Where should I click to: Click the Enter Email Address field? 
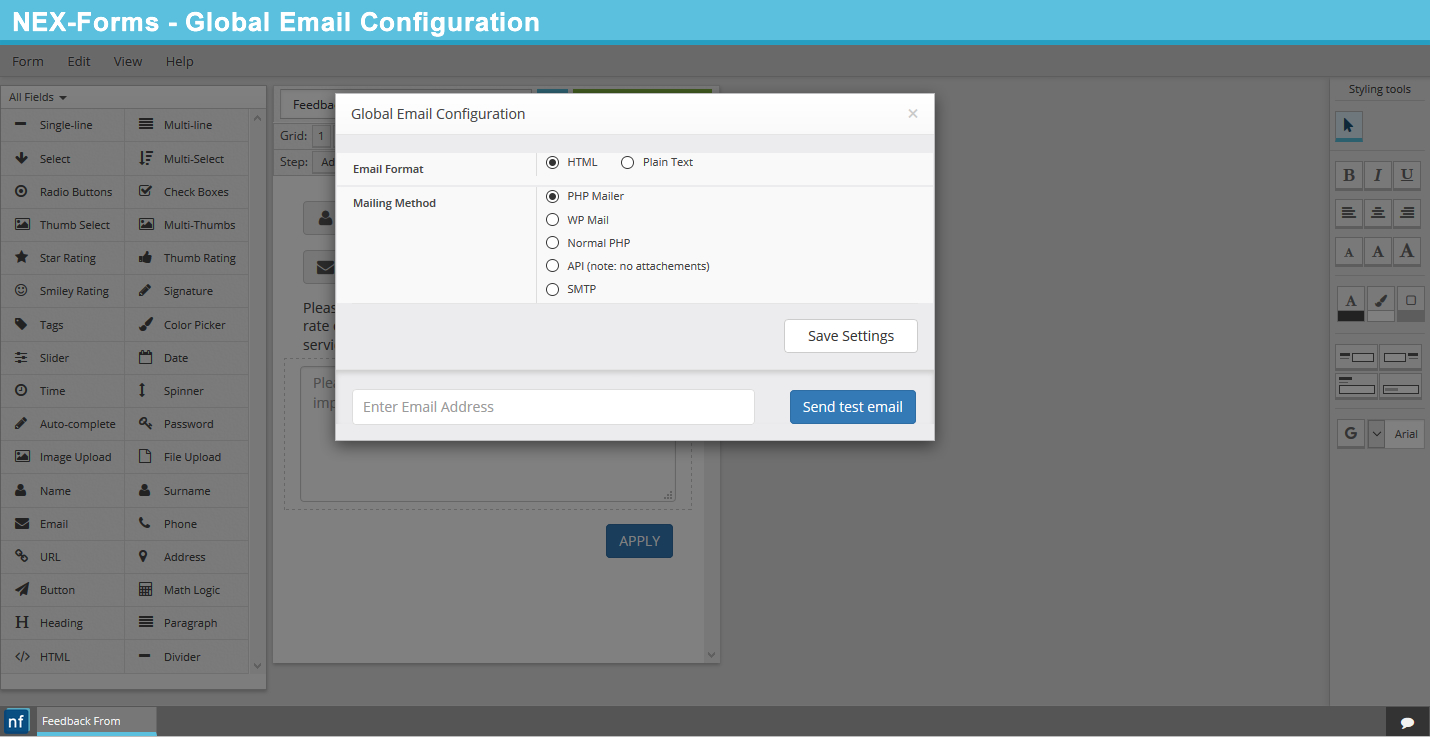click(x=552, y=406)
